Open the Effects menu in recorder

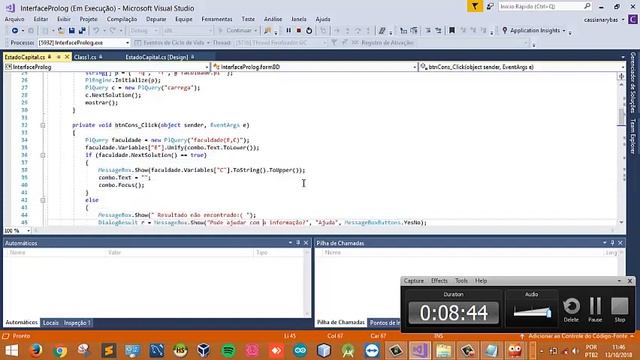(x=439, y=281)
